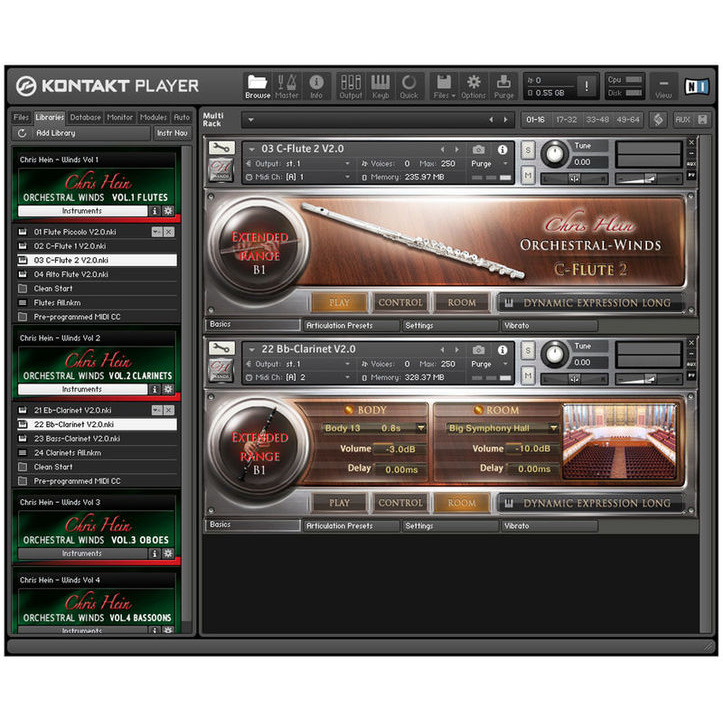723x723 pixels.
Task: Click the panic exclamation button
Action: pyautogui.click(x=587, y=86)
